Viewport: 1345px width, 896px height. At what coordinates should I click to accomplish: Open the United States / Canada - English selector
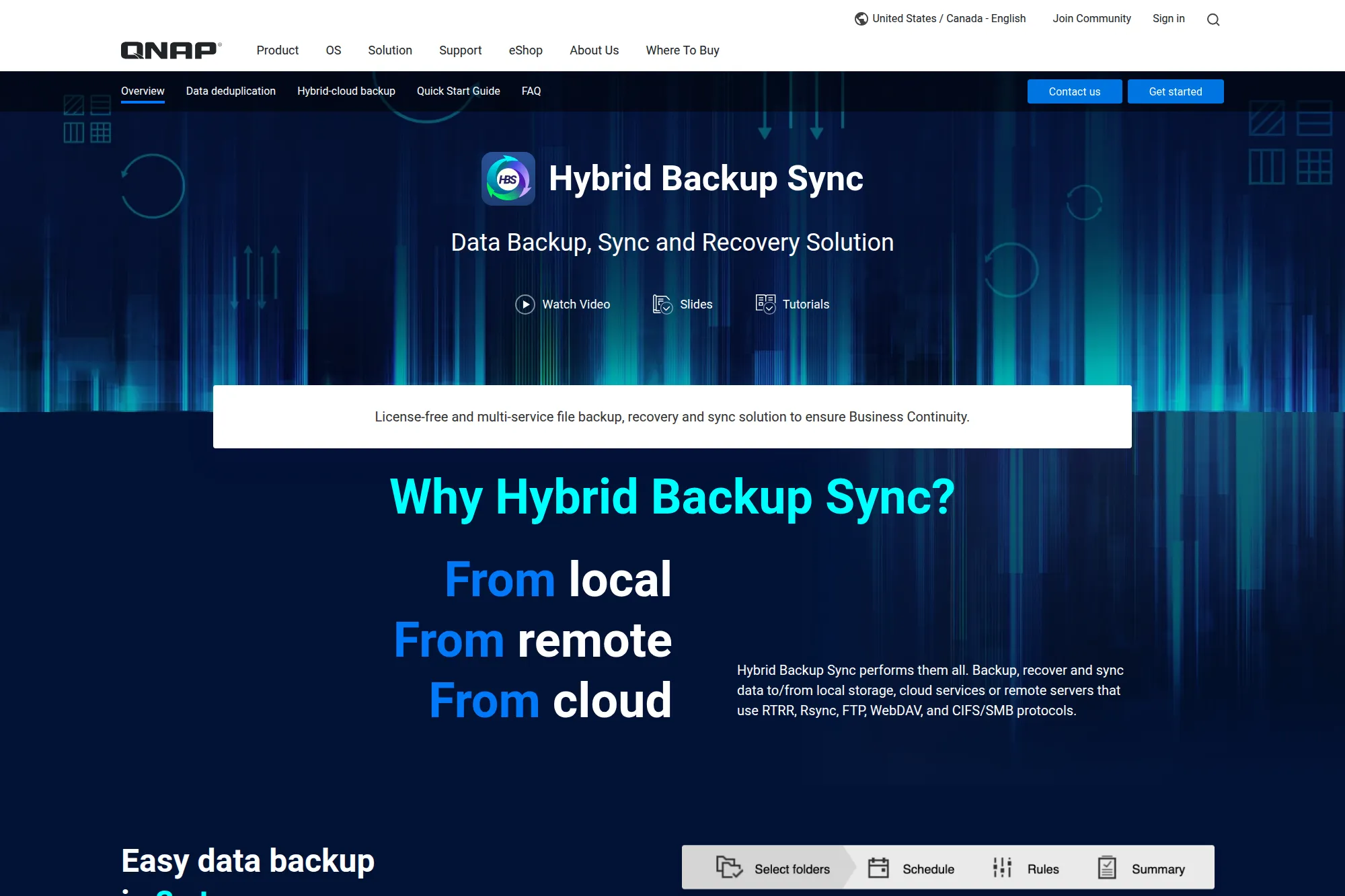[948, 18]
